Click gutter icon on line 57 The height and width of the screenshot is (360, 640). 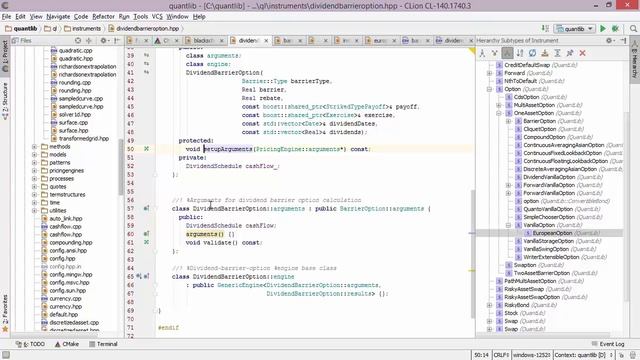click(146, 209)
